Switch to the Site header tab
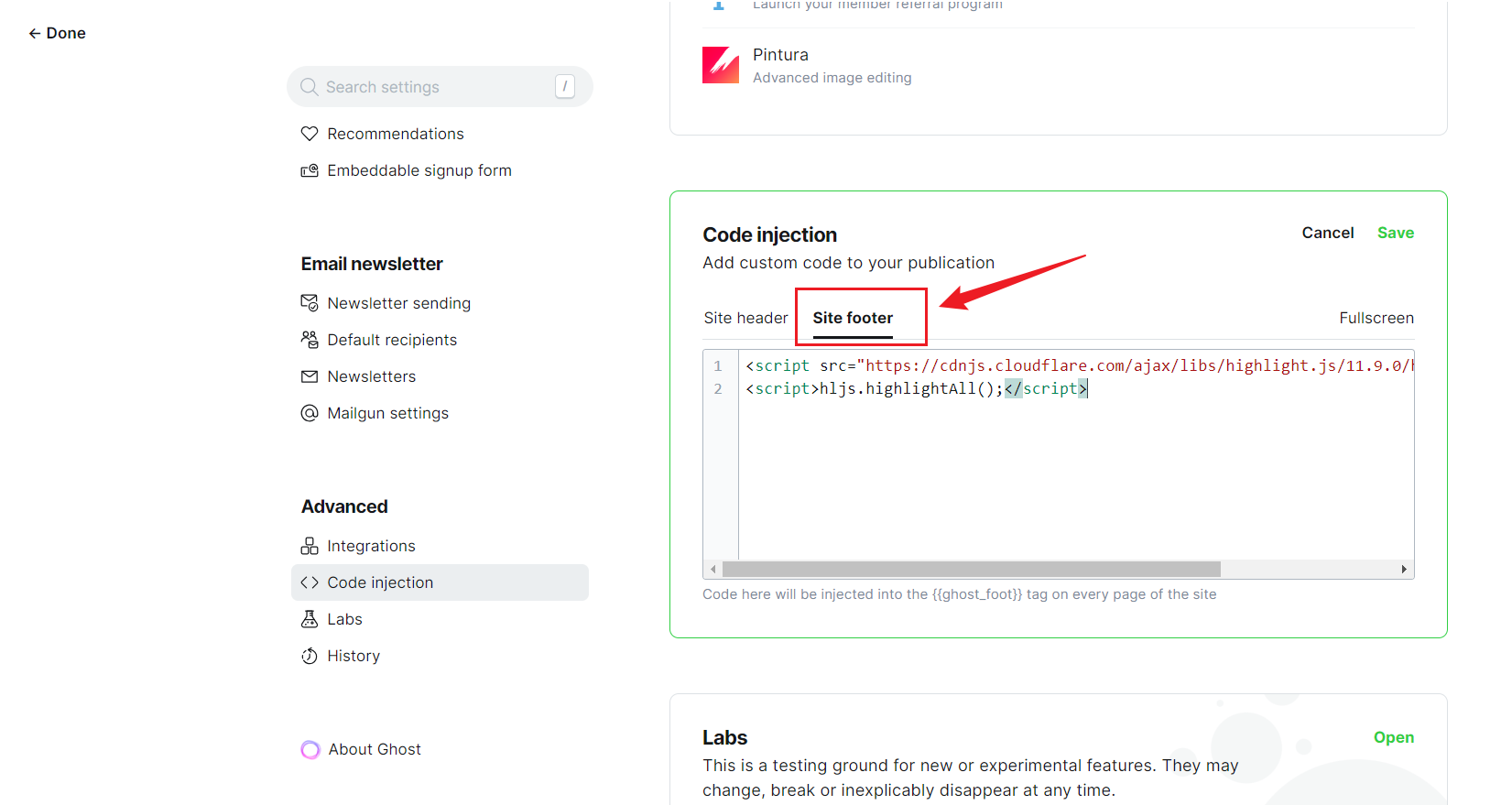This screenshot has width=1512, height=805. point(745,318)
